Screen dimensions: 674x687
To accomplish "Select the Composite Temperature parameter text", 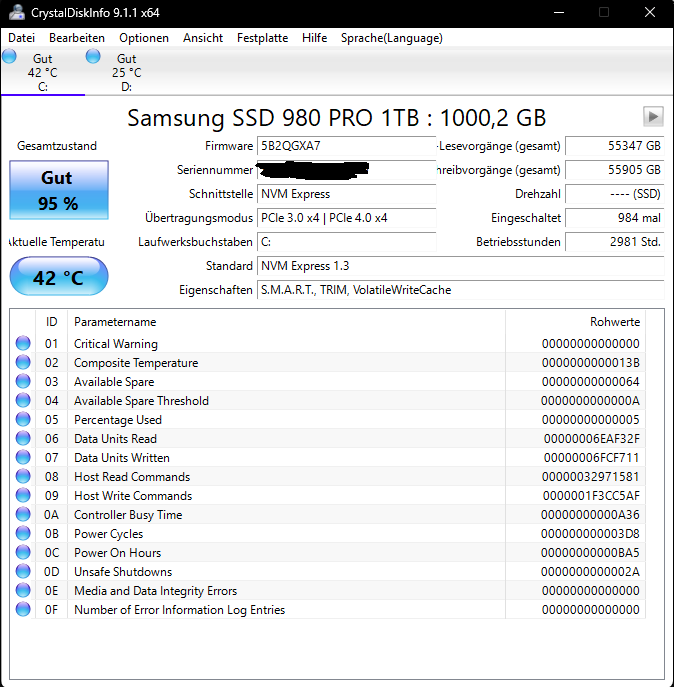I will [x=136, y=363].
